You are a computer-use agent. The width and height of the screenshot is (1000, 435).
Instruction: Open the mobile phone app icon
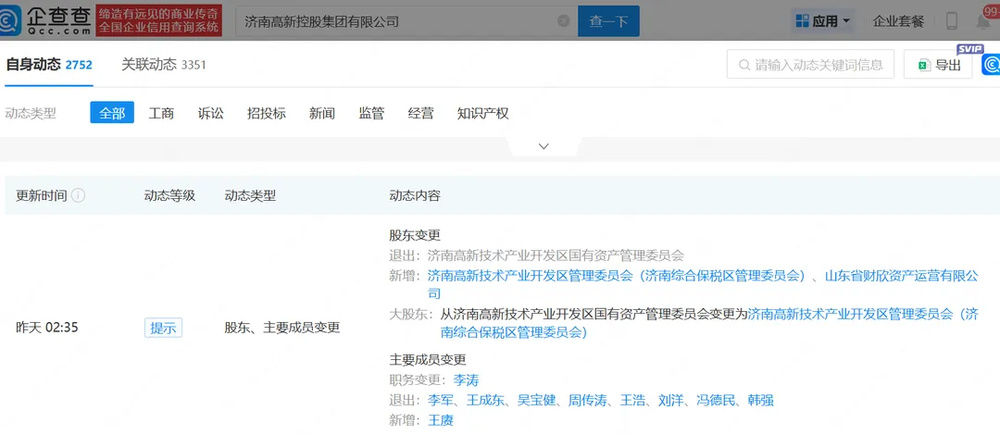click(951, 21)
